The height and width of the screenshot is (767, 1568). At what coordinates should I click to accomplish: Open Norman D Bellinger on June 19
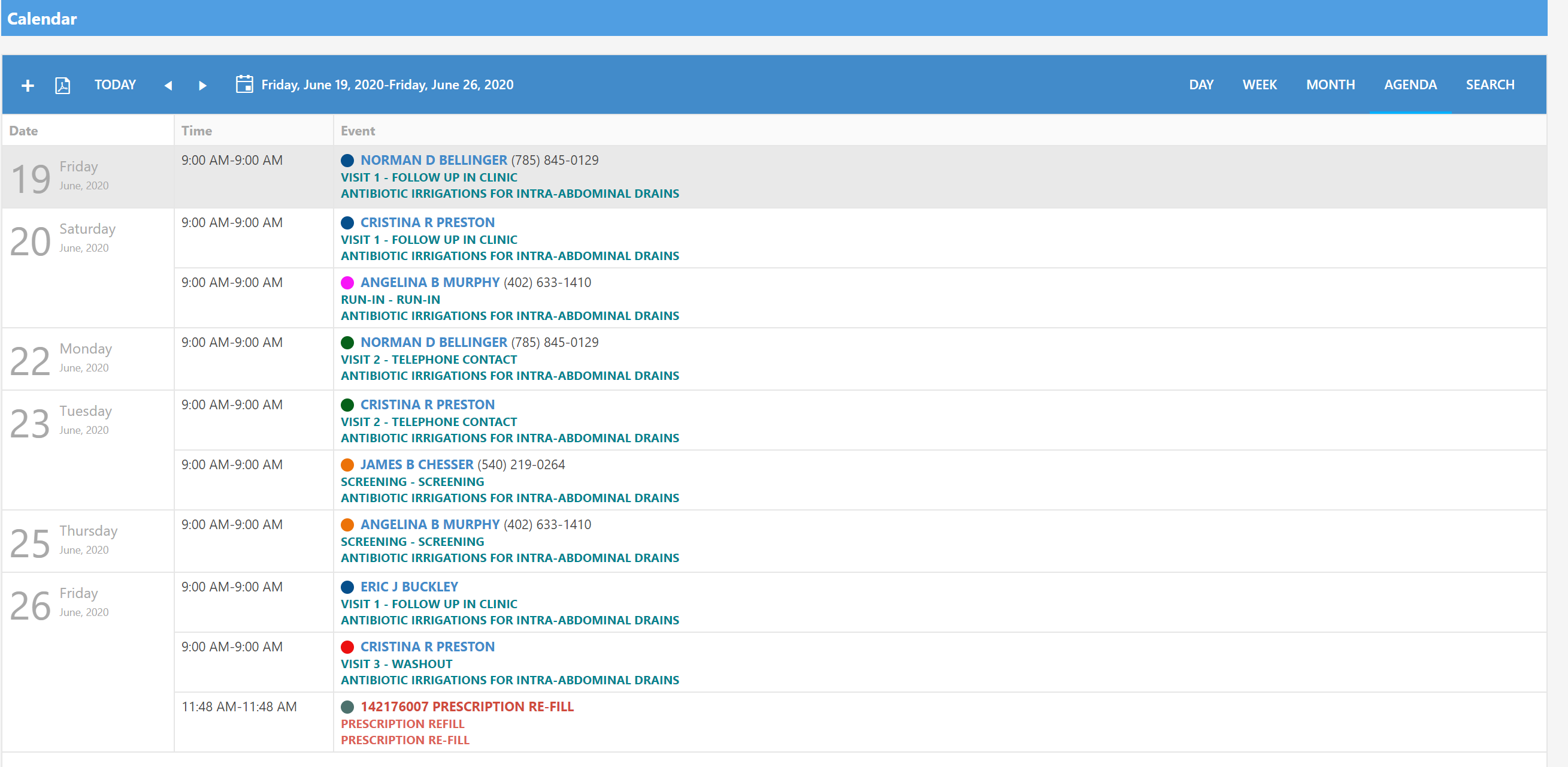[434, 160]
